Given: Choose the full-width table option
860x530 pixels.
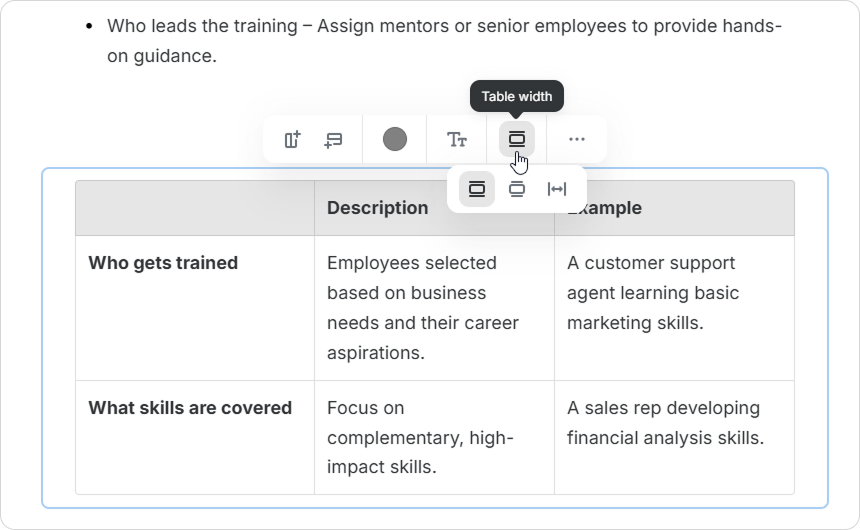Looking at the screenshot, I should (x=557, y=189).
